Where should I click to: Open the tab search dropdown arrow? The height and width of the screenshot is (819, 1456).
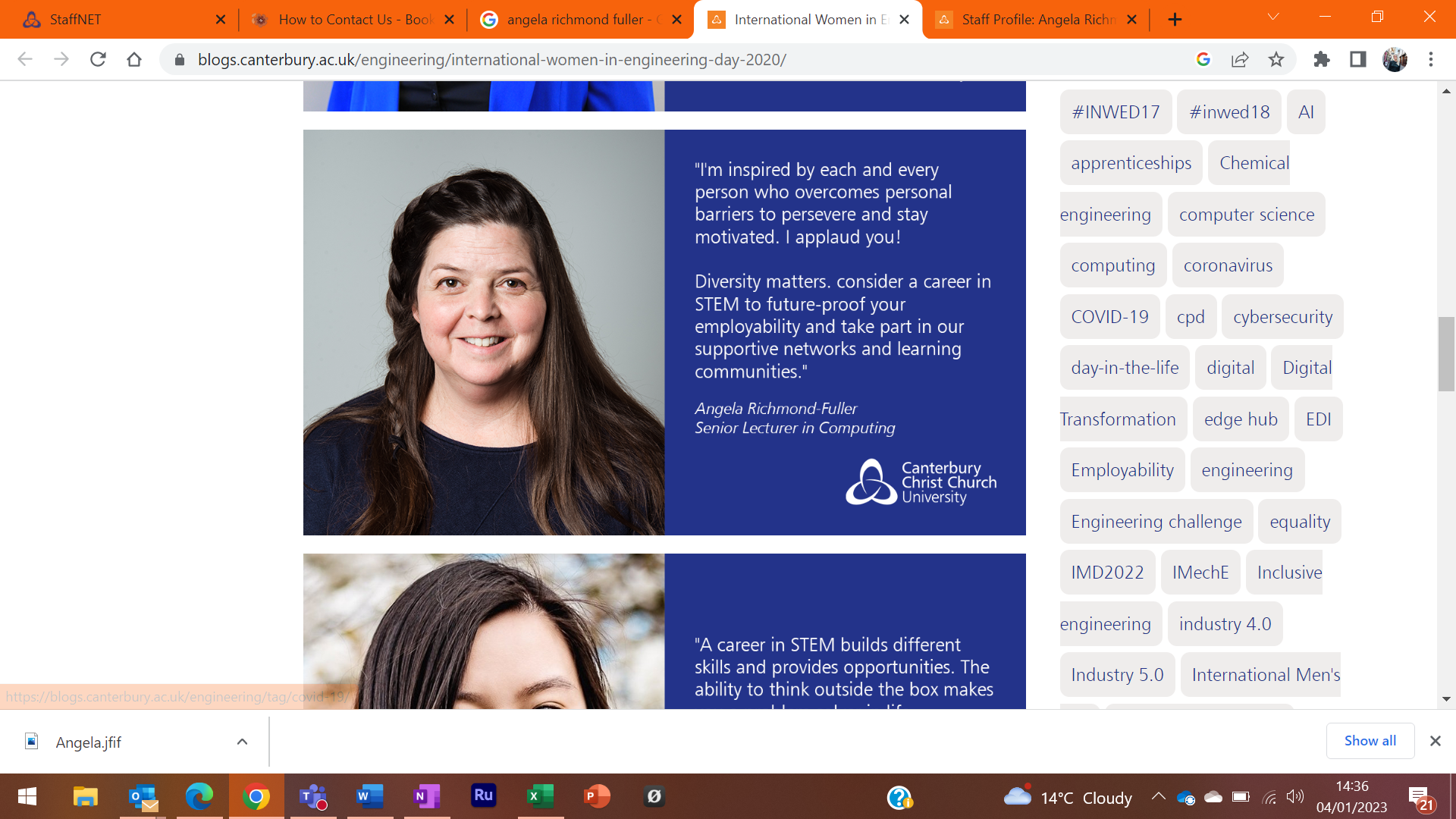(1273, 17)
